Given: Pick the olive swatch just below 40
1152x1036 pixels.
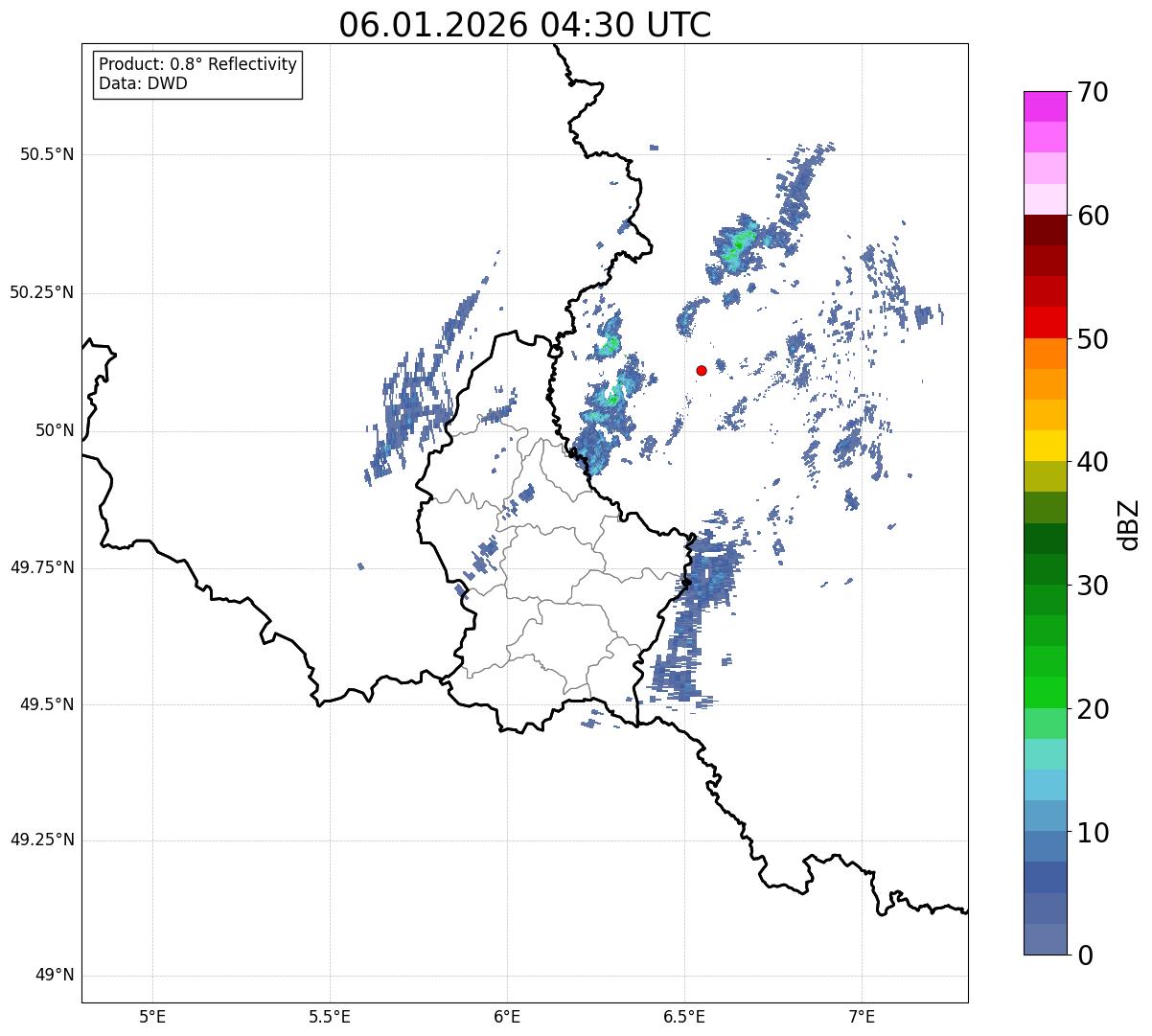Looking at the screenshot, I should pos(1046,476).
